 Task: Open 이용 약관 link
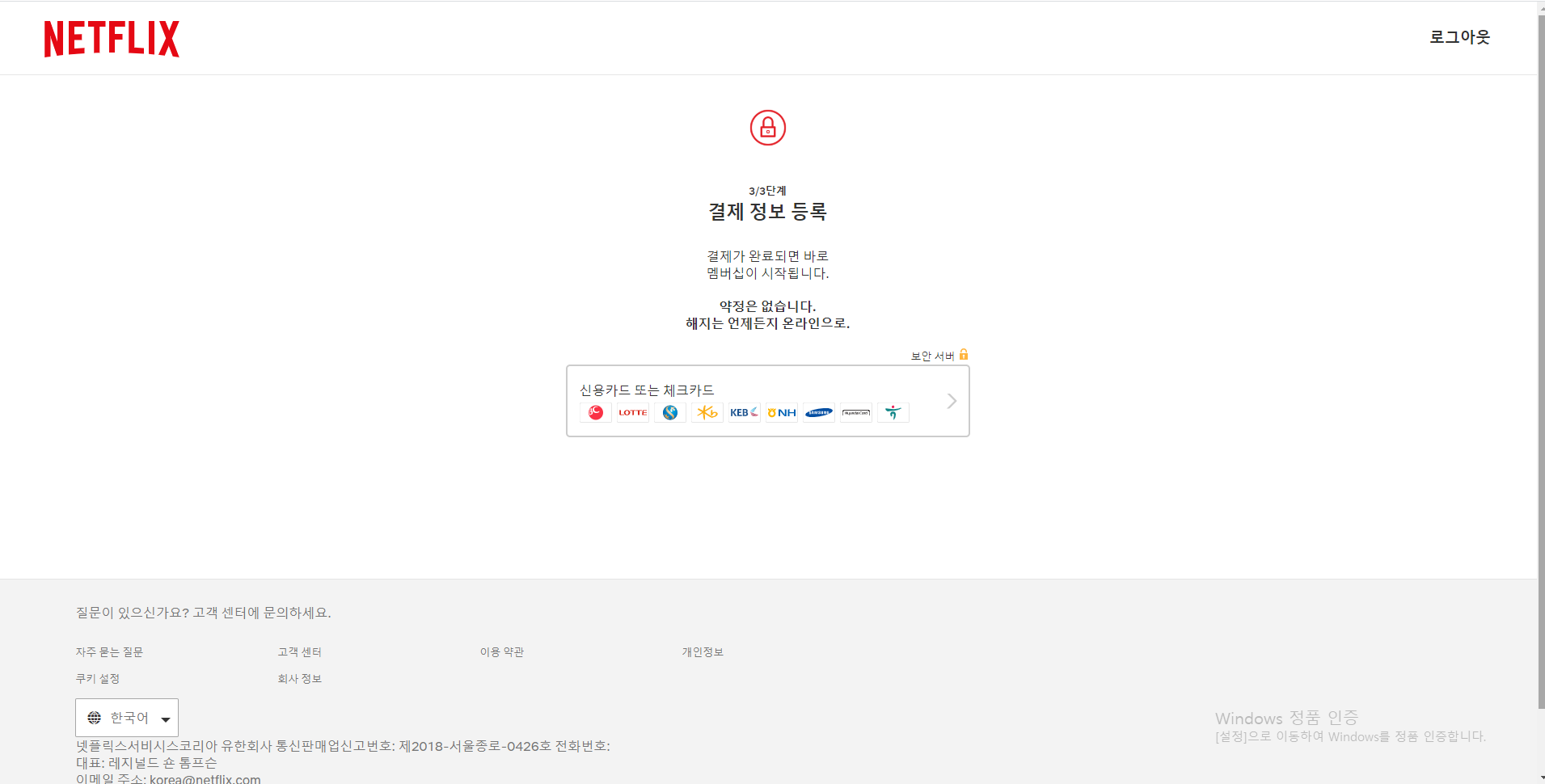[x=502, y=652]
